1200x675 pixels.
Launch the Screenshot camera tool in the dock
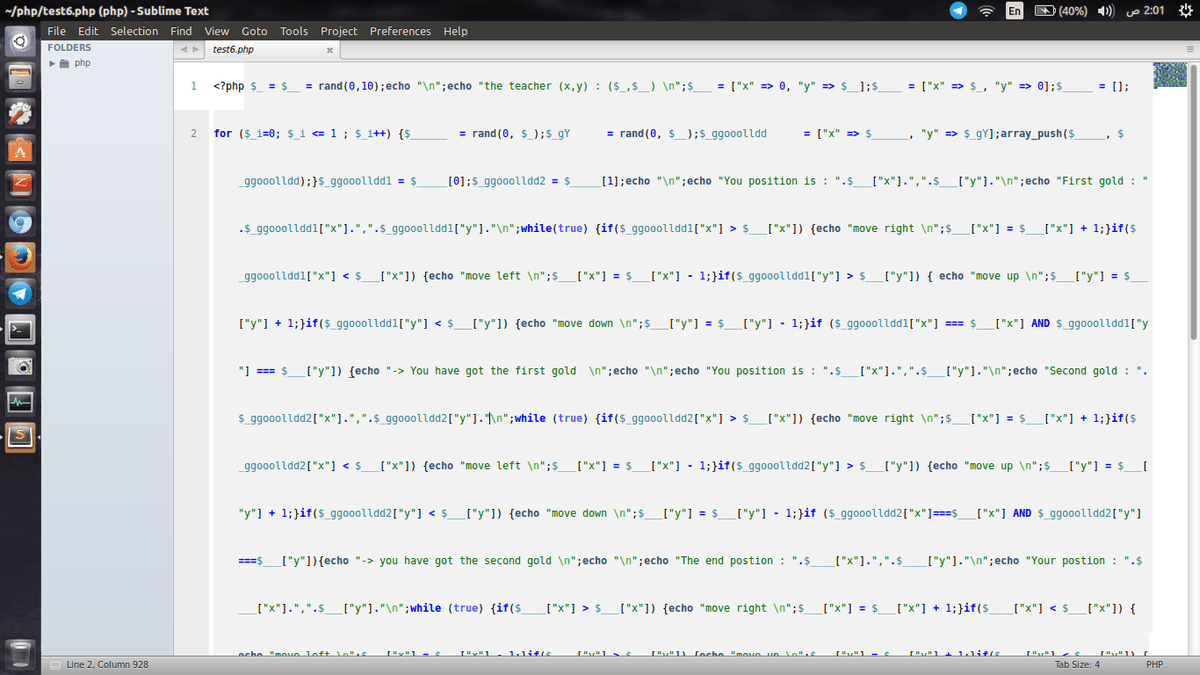coord(18,365)
